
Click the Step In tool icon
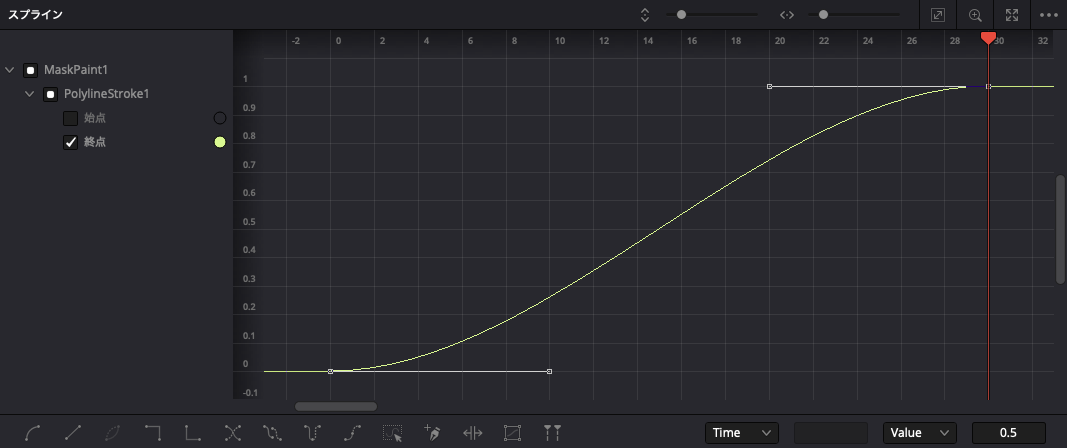point(152,432)
